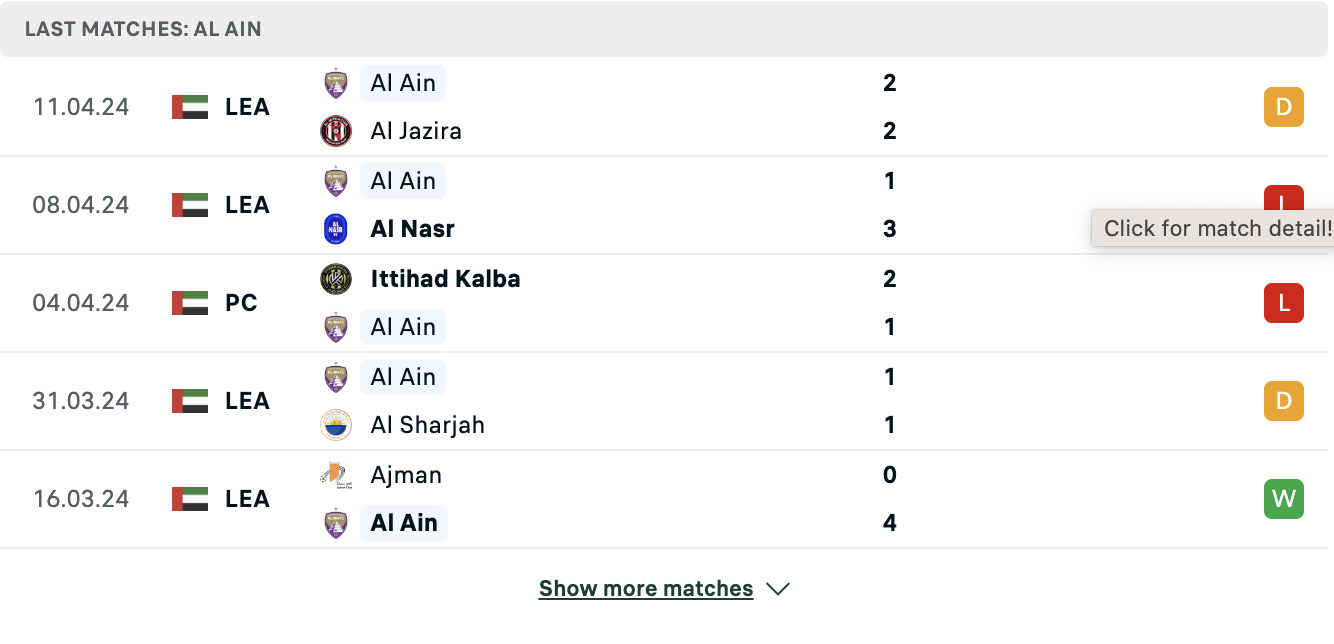Click the Al Jazira club logo
1334x644 pixels.
(336, 131)
